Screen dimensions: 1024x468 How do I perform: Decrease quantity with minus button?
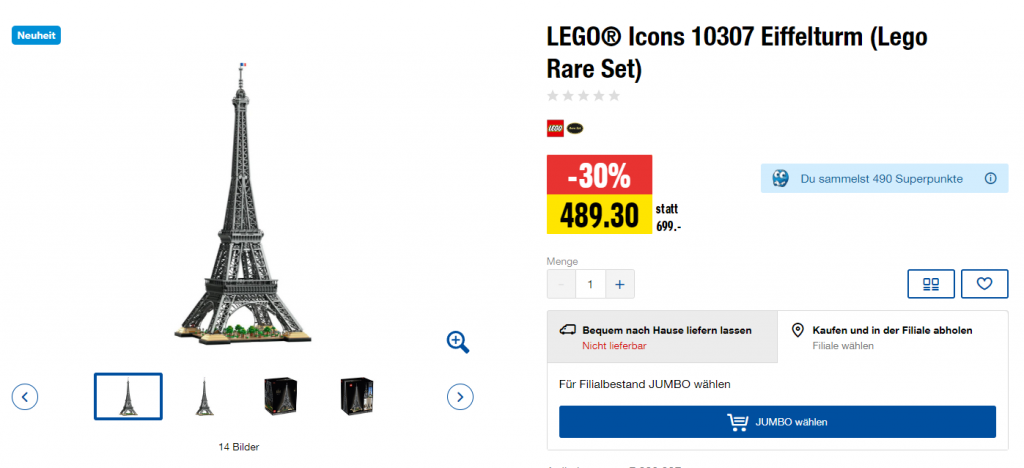point(561,285)
